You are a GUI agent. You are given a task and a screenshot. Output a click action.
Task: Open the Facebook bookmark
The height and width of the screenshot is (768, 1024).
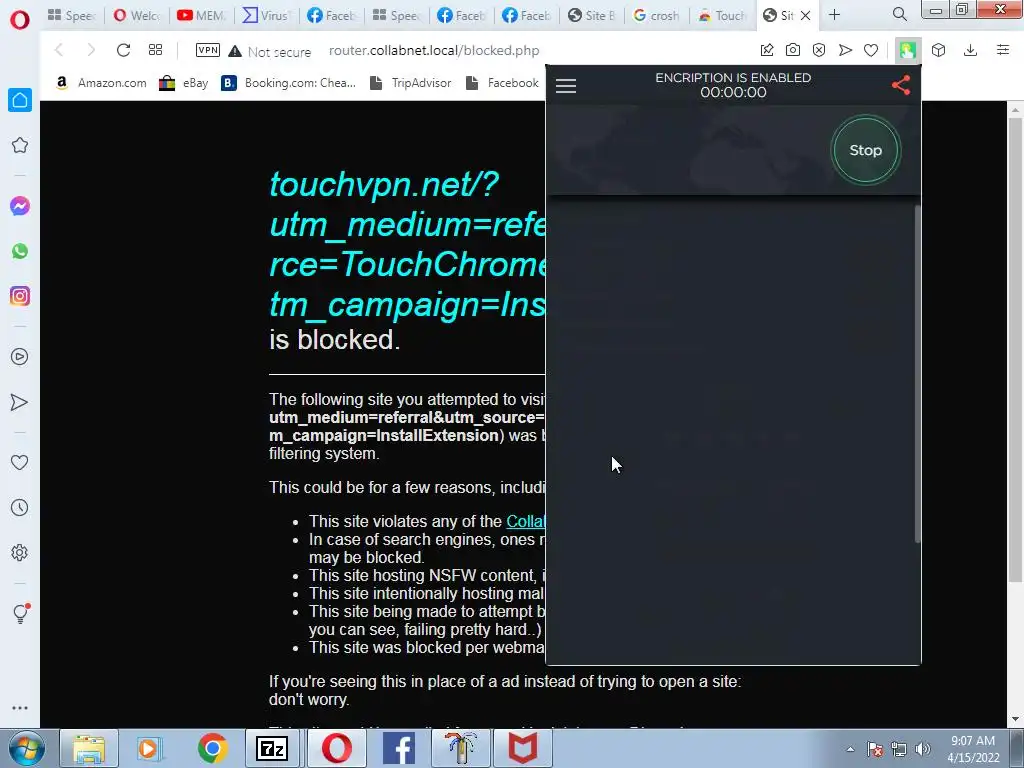click(503, 83)
